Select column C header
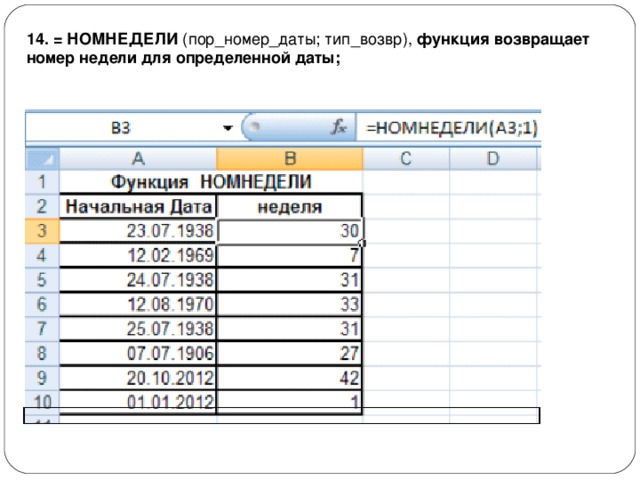 click(406, 158)
